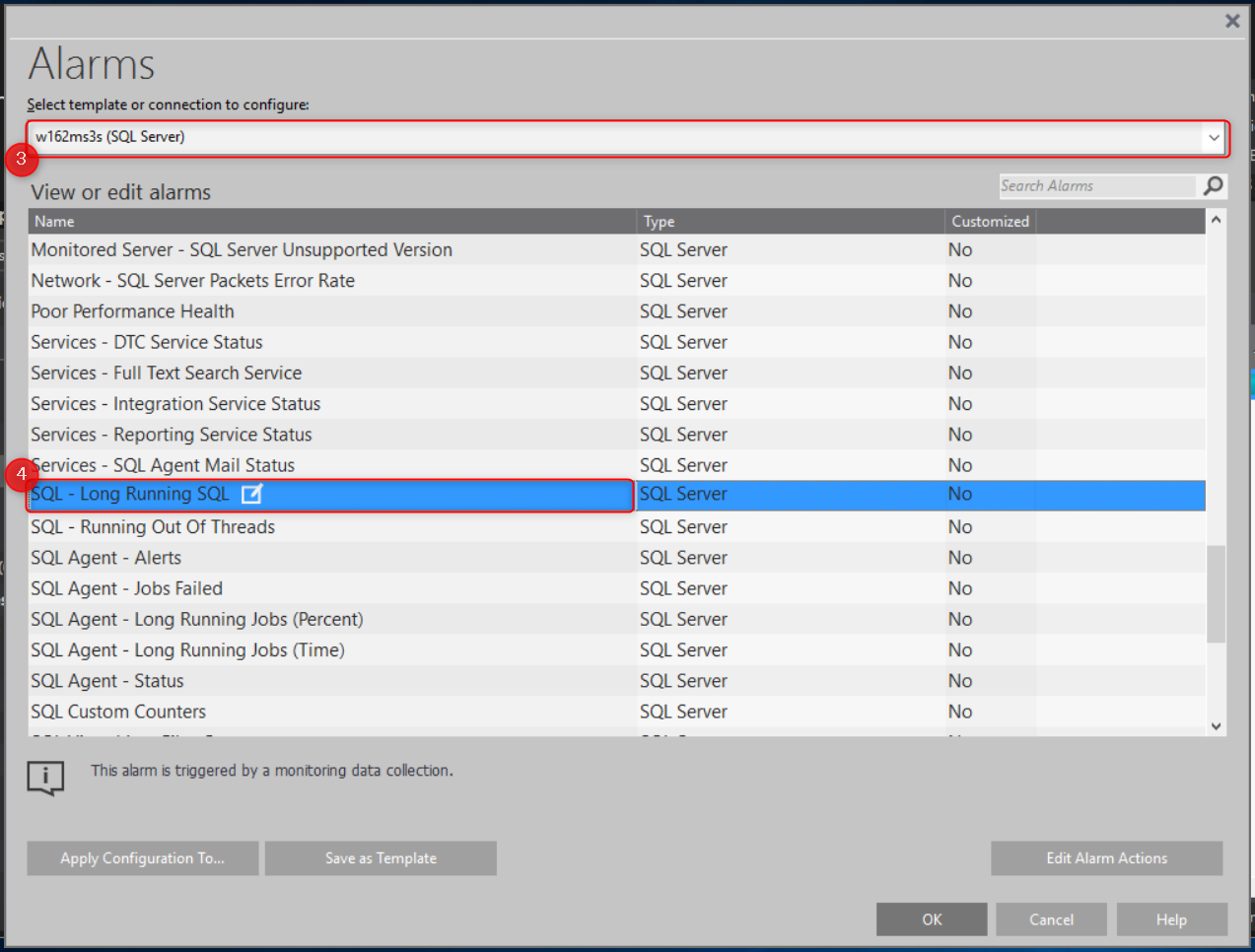Open Edit Alarm Actions
Screen dimensions: 1255x952
point(1106,857)
